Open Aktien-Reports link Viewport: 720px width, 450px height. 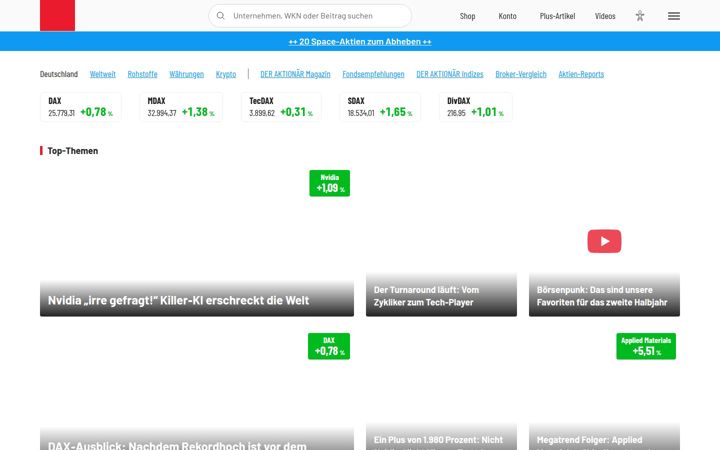pyautogui.click(x=581, y=74)
